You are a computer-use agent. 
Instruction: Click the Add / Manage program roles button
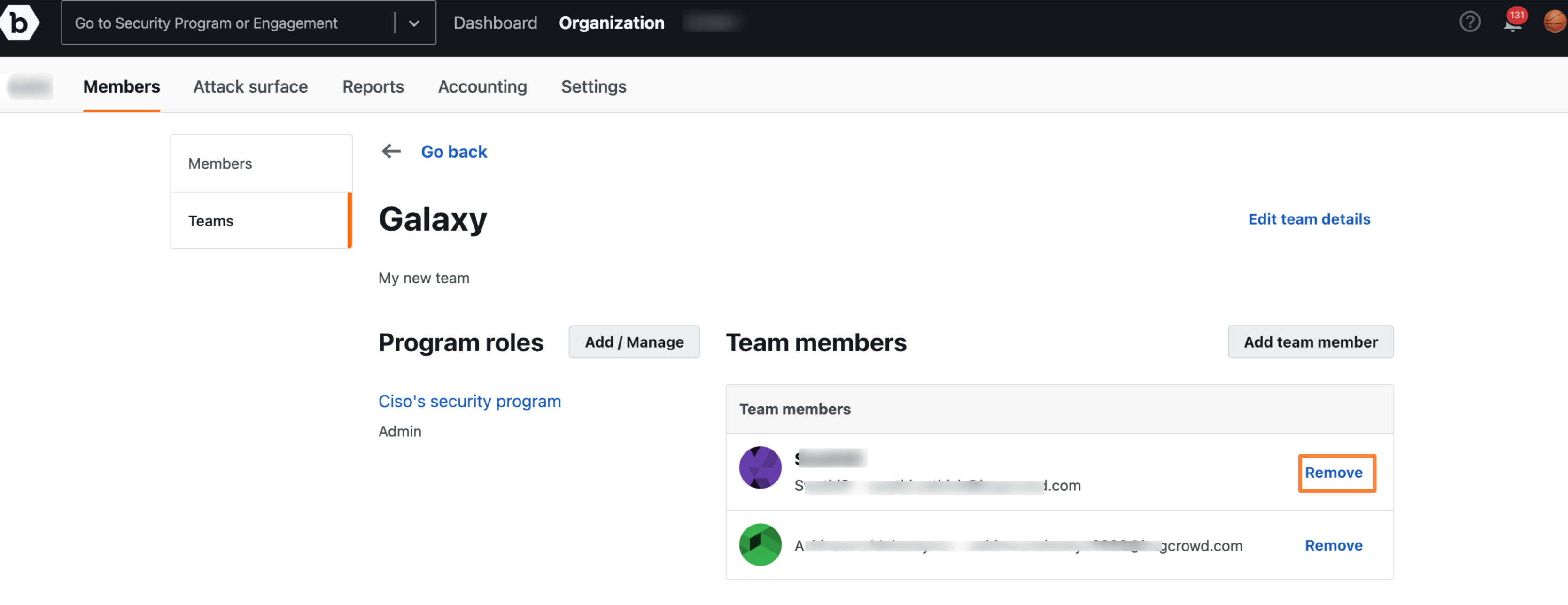634,341
